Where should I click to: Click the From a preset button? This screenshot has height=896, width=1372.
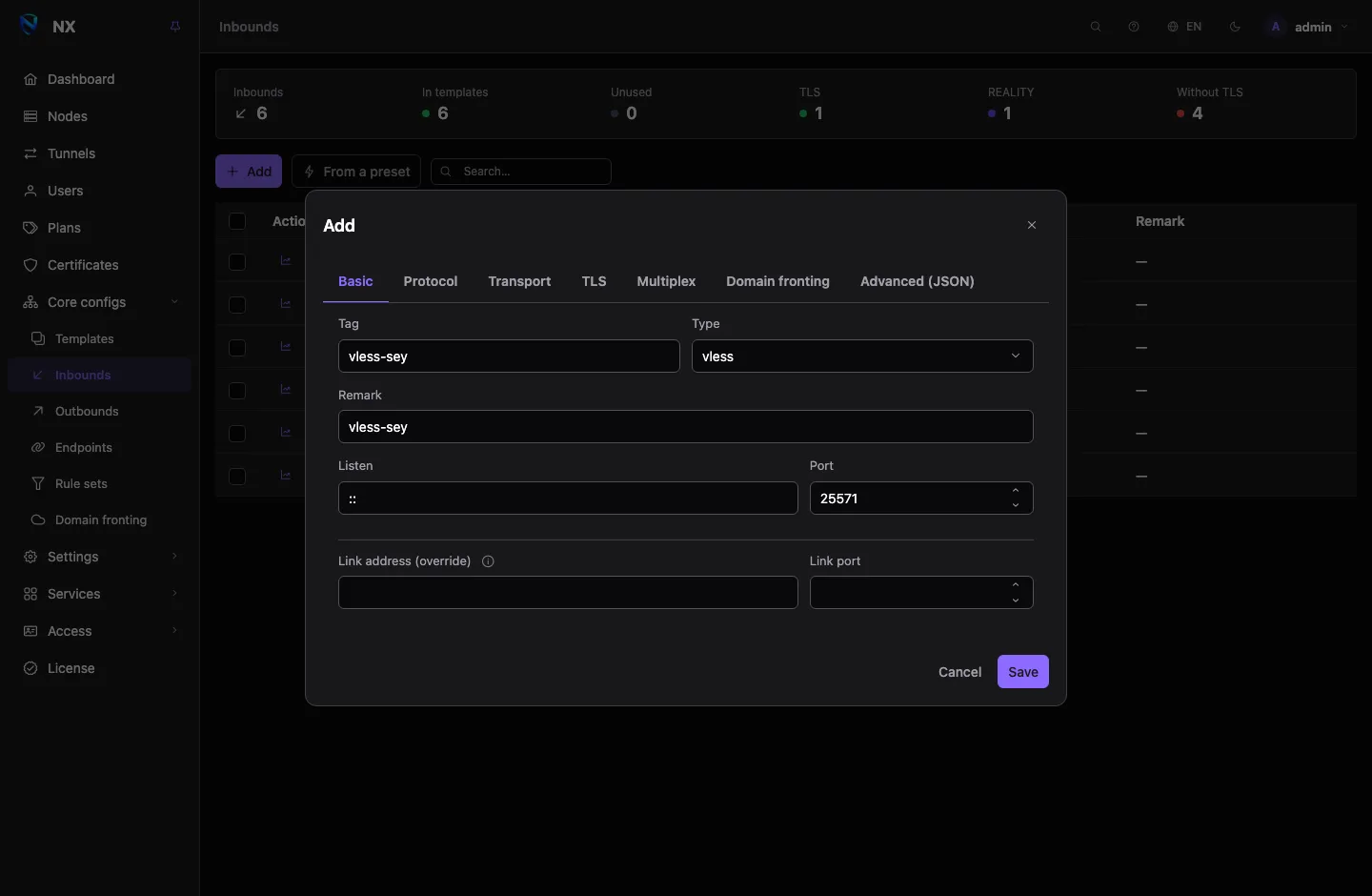click(356, 172)
